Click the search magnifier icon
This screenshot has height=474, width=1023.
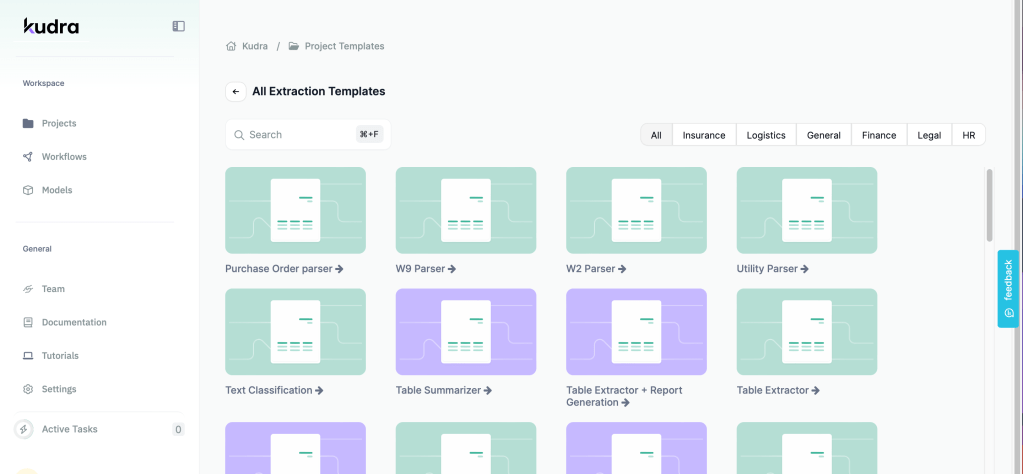(239, 134)
